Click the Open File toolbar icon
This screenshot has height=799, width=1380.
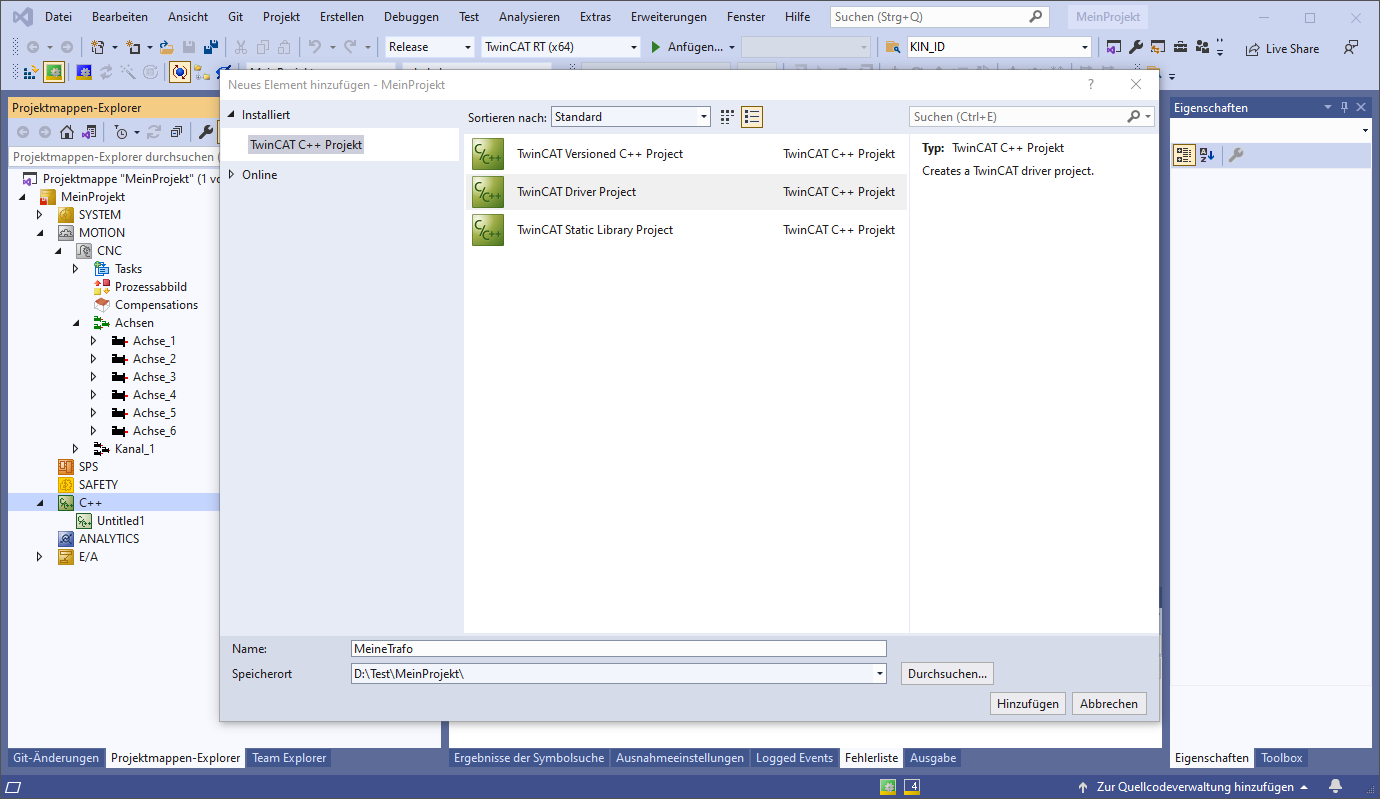167,47
